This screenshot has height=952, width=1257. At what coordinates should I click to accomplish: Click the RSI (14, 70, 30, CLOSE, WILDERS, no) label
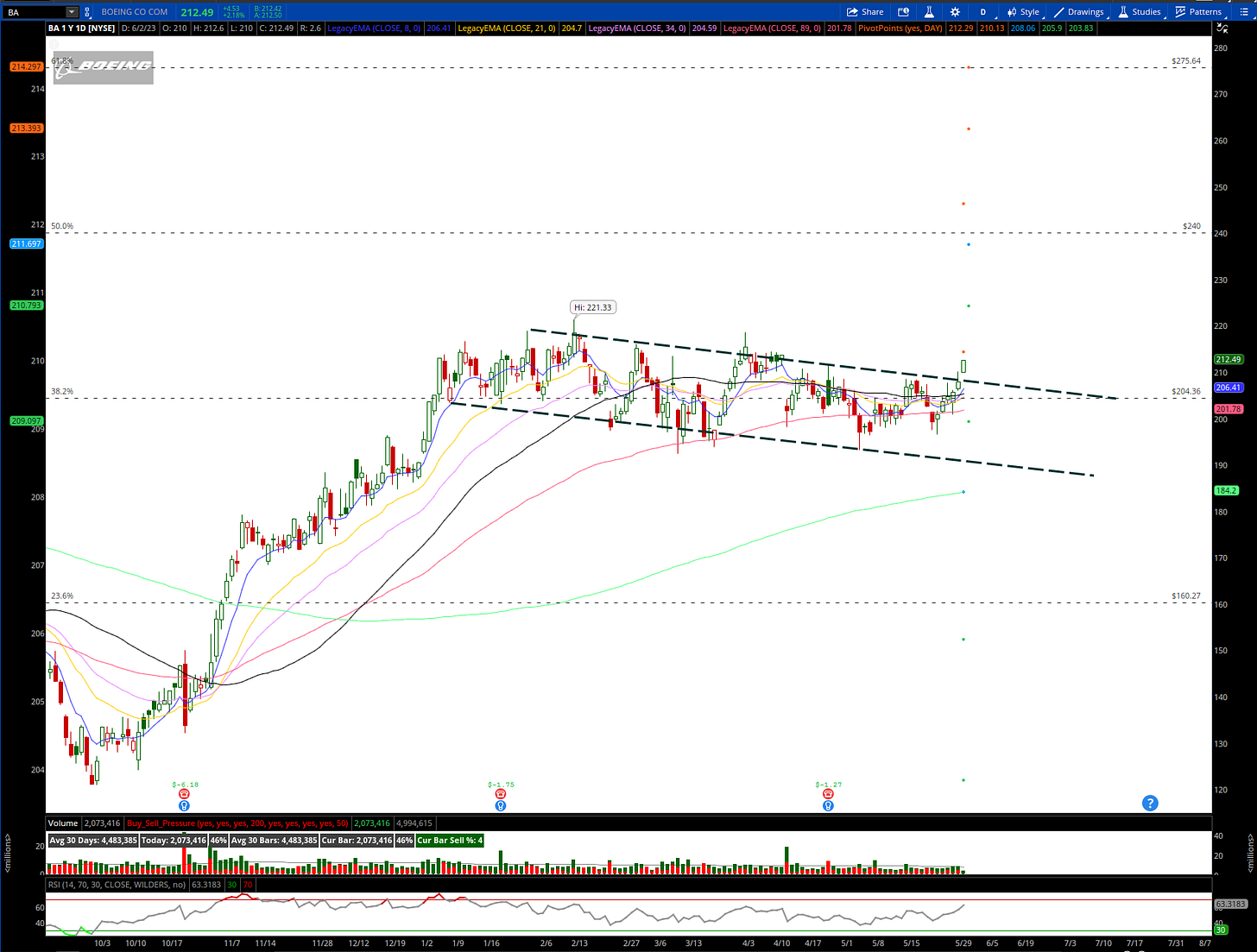click(117, 885)
